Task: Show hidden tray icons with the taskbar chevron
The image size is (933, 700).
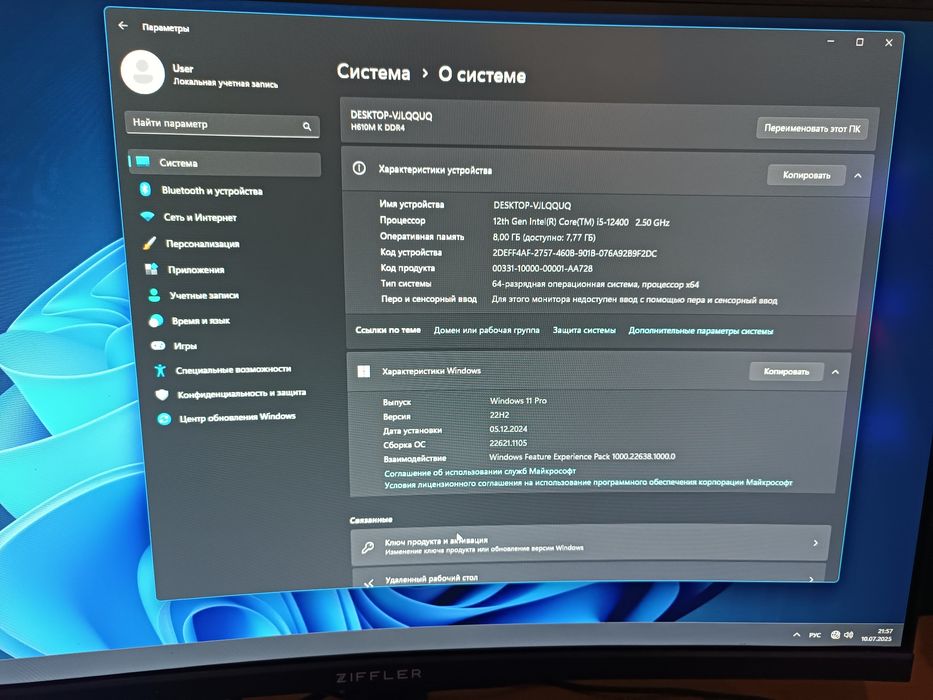Action: [797, 635]
